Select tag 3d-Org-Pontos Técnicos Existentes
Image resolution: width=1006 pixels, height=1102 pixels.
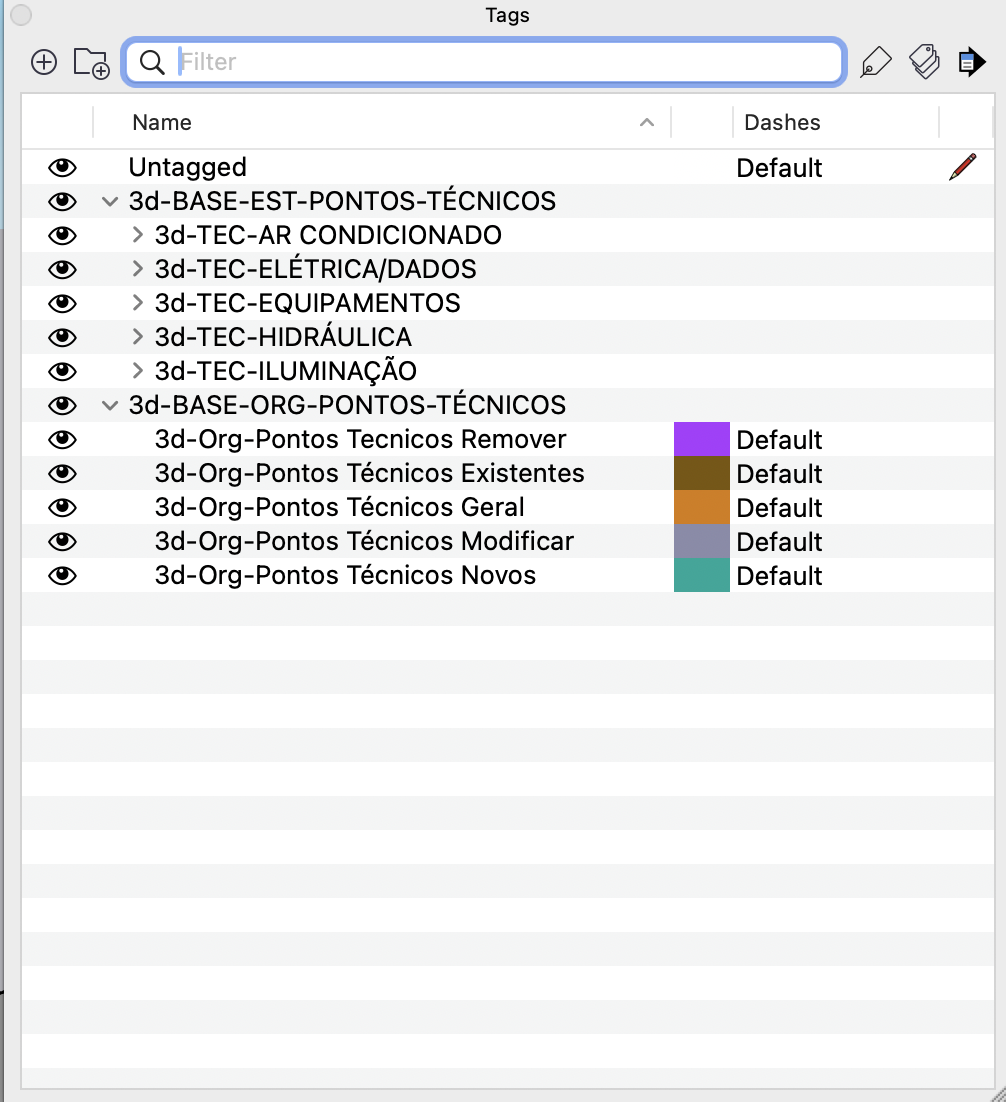pos(370,473)
